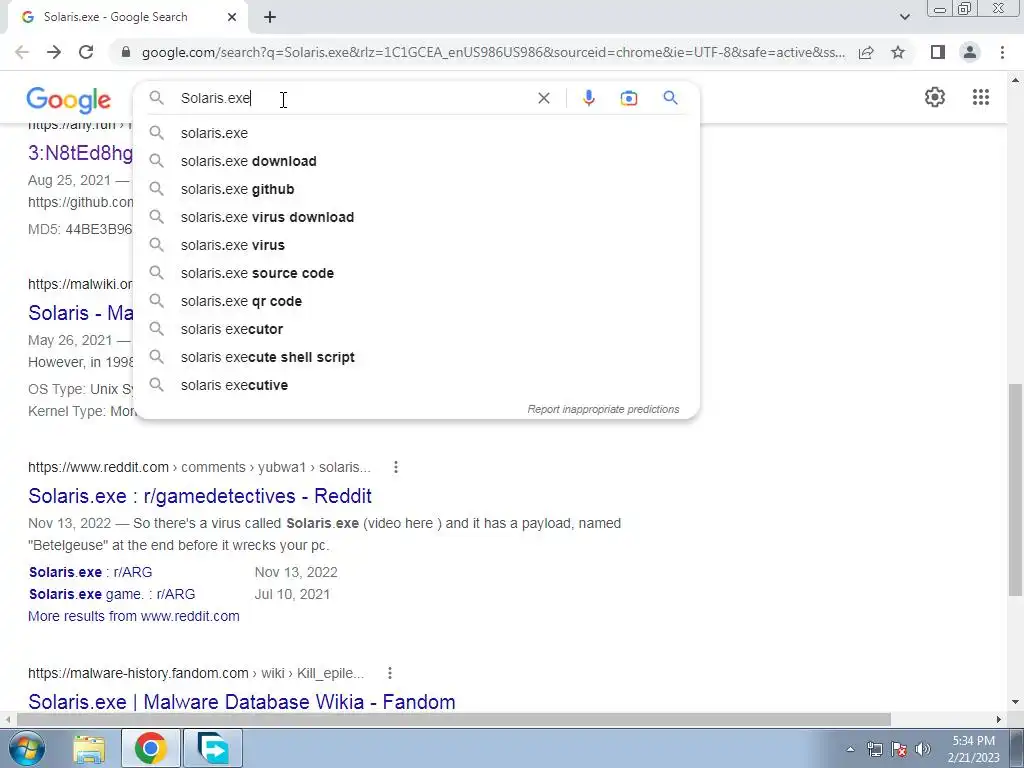Open tab search dropdown arrow
Image resolution: width=1024 pixels, height=768 pixels.
[x=904, y=17]
